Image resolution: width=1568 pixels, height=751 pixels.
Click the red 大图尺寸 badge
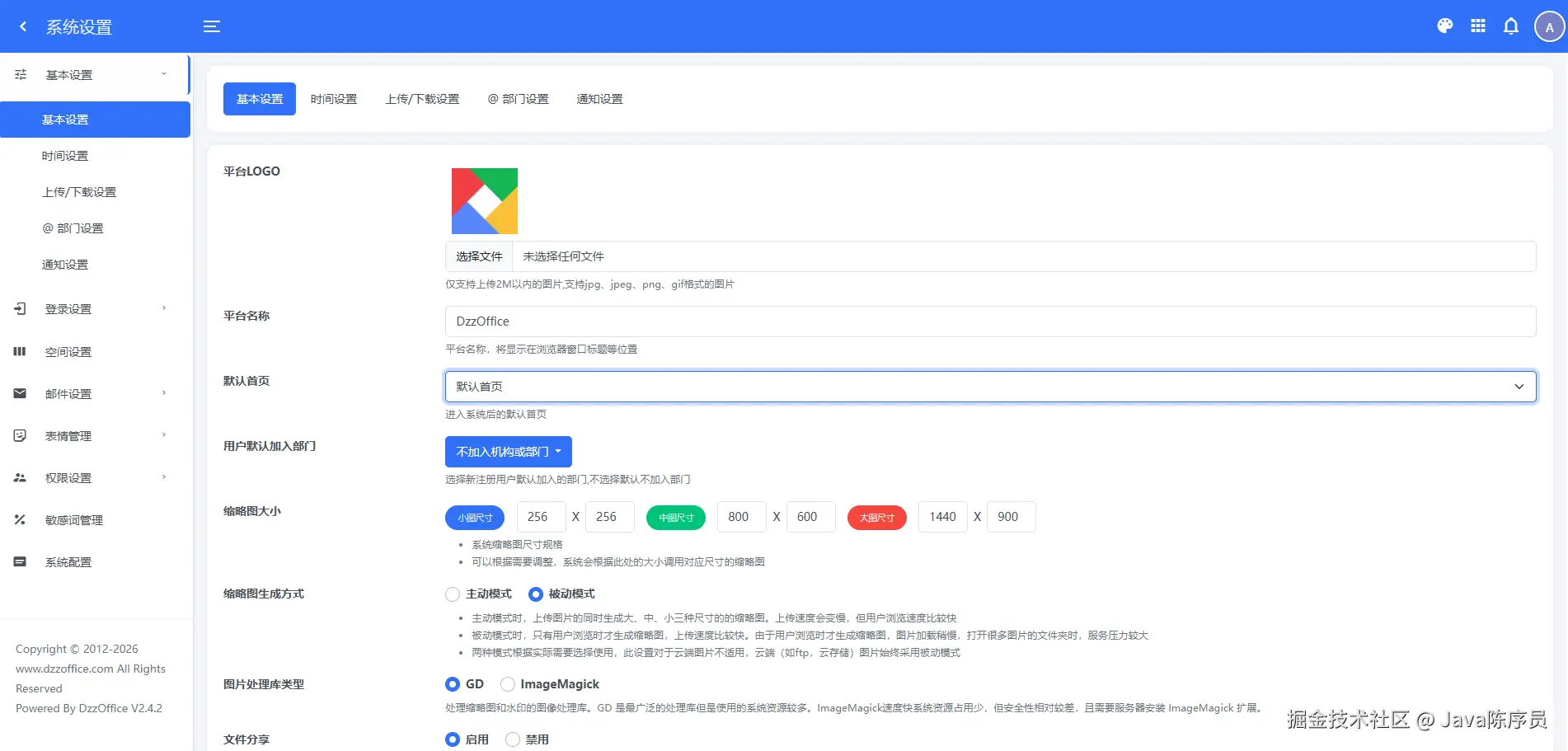point(877,518)
